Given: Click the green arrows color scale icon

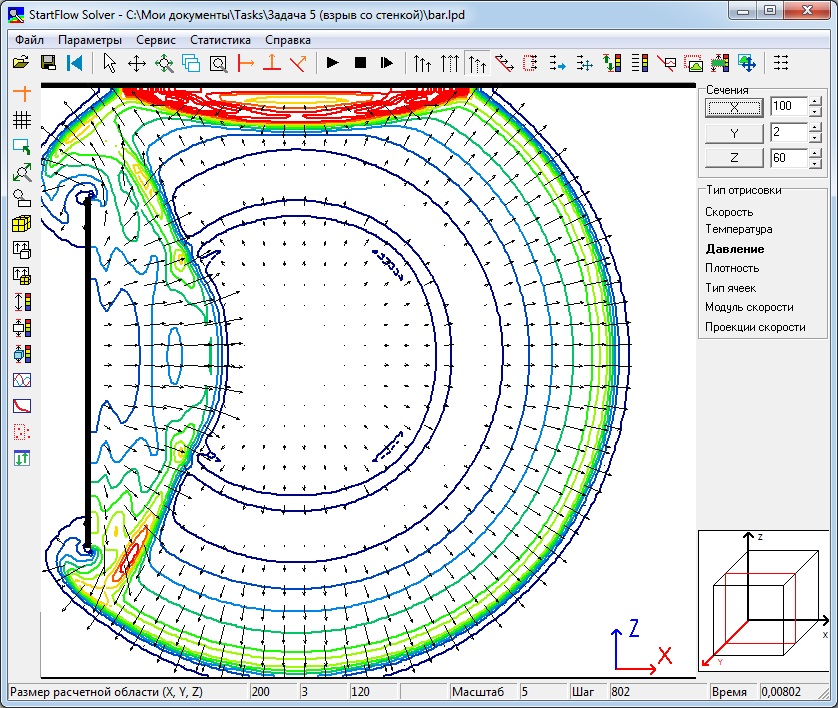Looking at the screenshot, I should pyautogui.click(x=612, y=64).
